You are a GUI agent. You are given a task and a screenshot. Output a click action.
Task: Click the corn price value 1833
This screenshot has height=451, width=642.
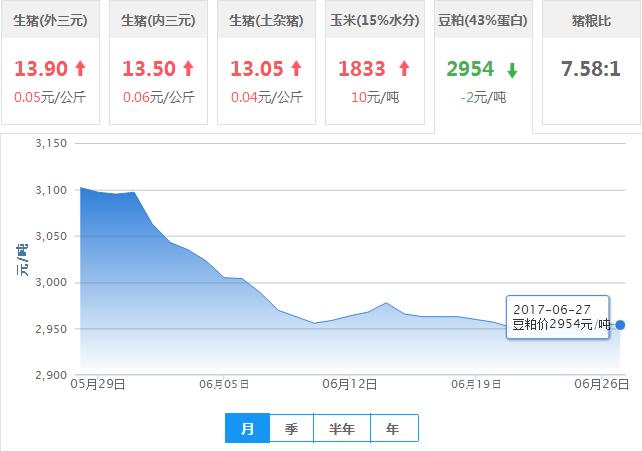(x=362, y=68)
